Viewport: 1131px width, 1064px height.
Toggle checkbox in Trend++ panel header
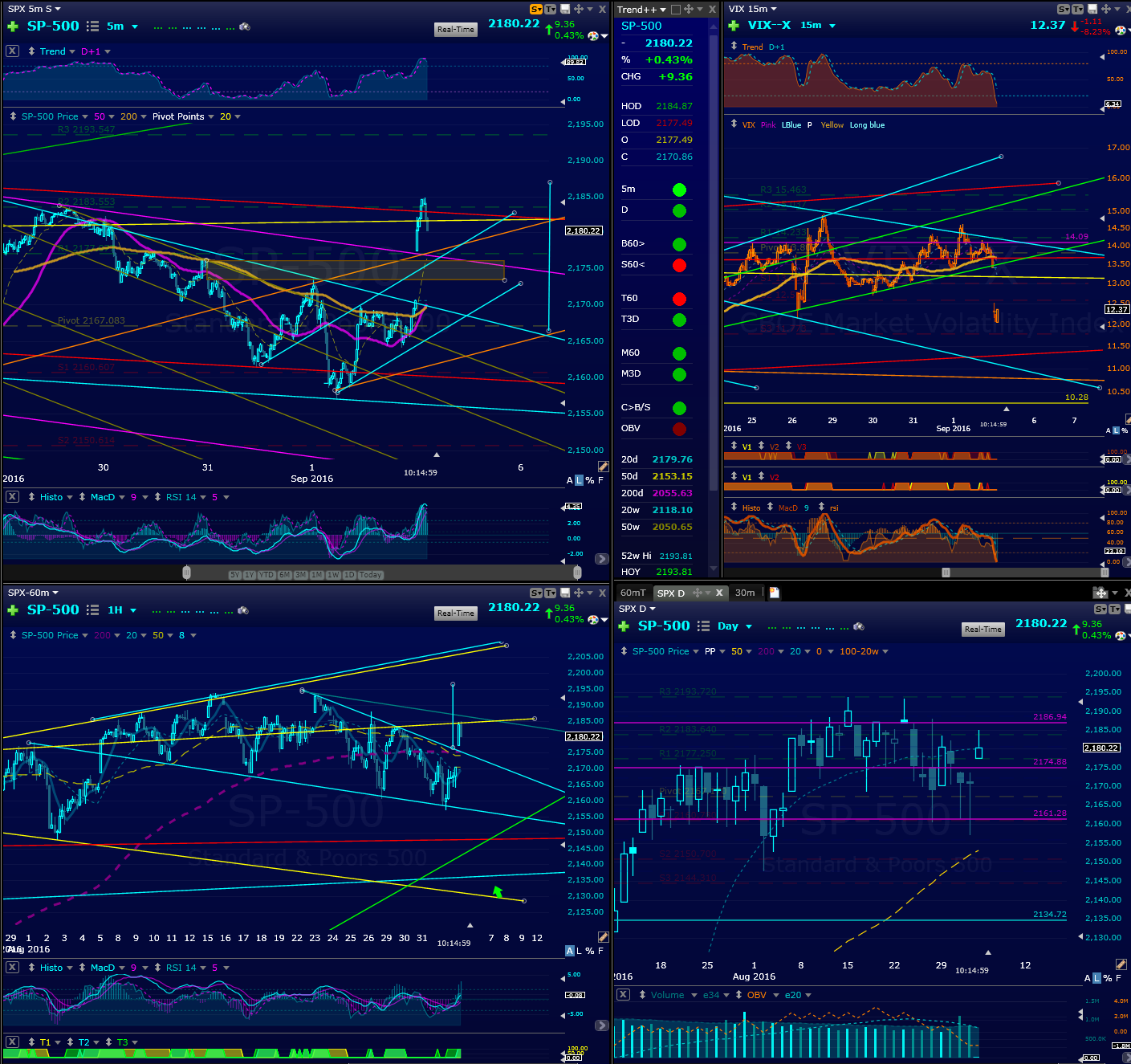coord(676,10)
